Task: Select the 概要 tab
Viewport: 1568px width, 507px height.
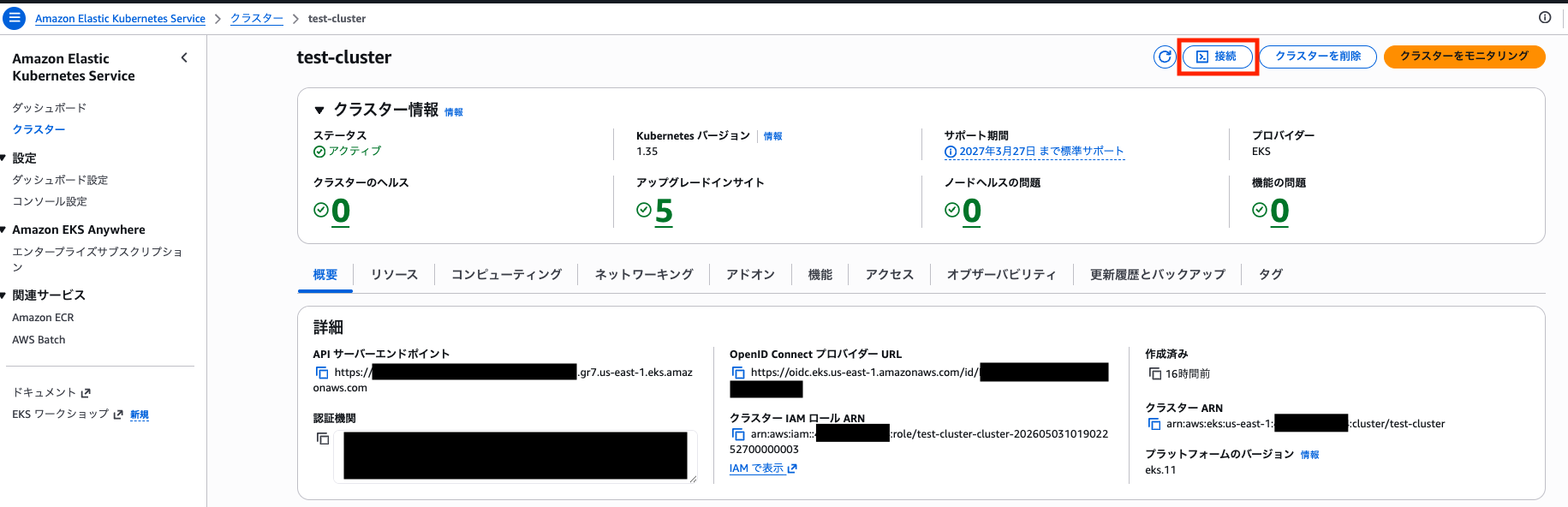Action: point(325,275)
